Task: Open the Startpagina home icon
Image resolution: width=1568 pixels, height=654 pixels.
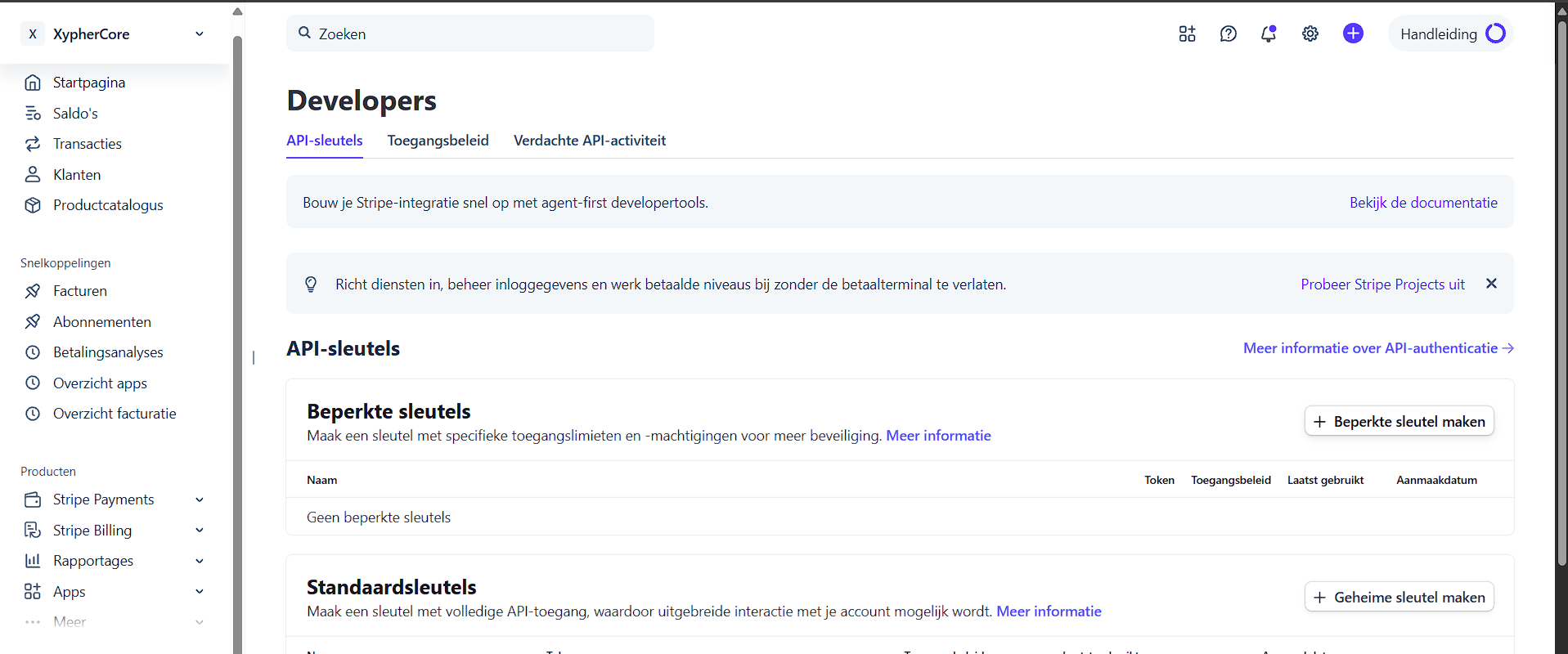Action: (33, 83)
